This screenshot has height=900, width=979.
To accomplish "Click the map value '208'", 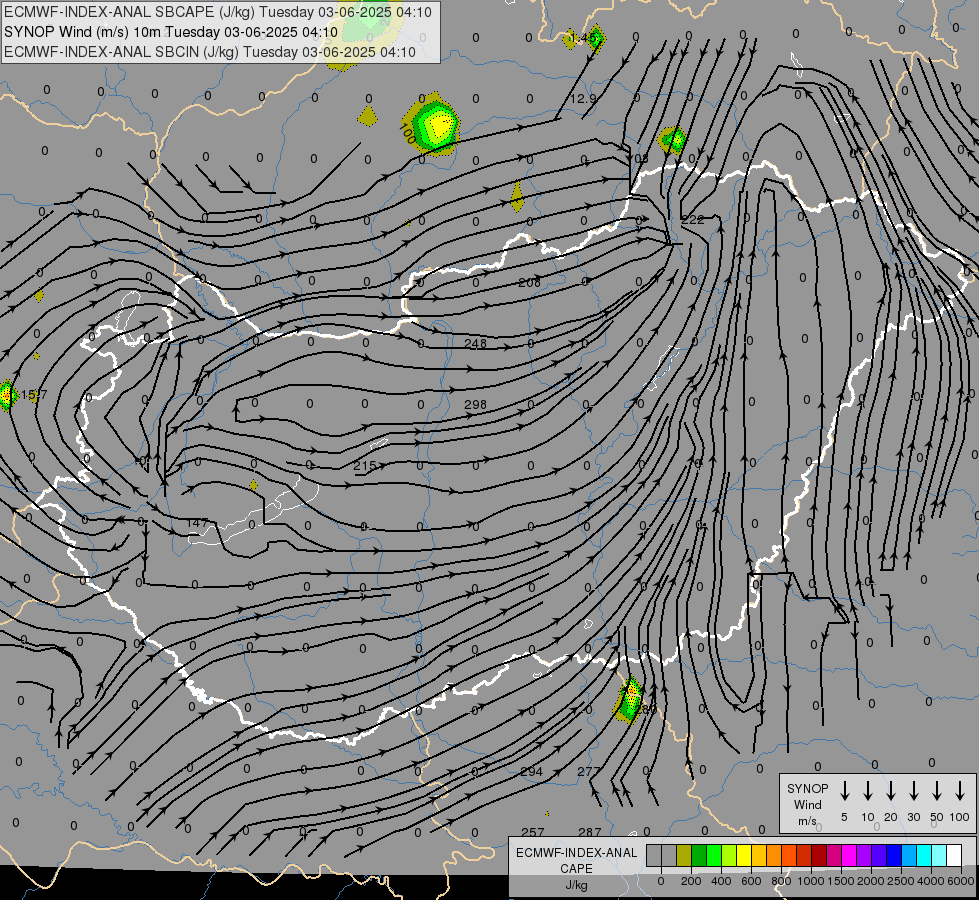I will tap(529, 282).
